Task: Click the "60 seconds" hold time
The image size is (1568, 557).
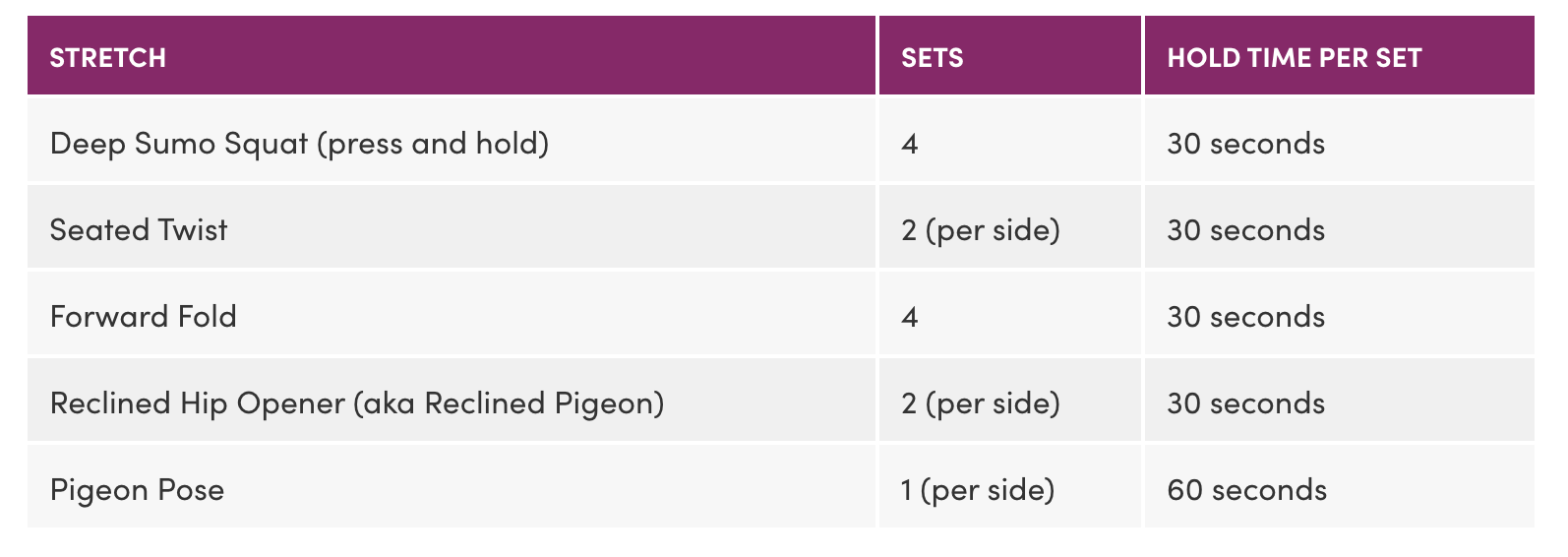Action: pos(1246,490)
